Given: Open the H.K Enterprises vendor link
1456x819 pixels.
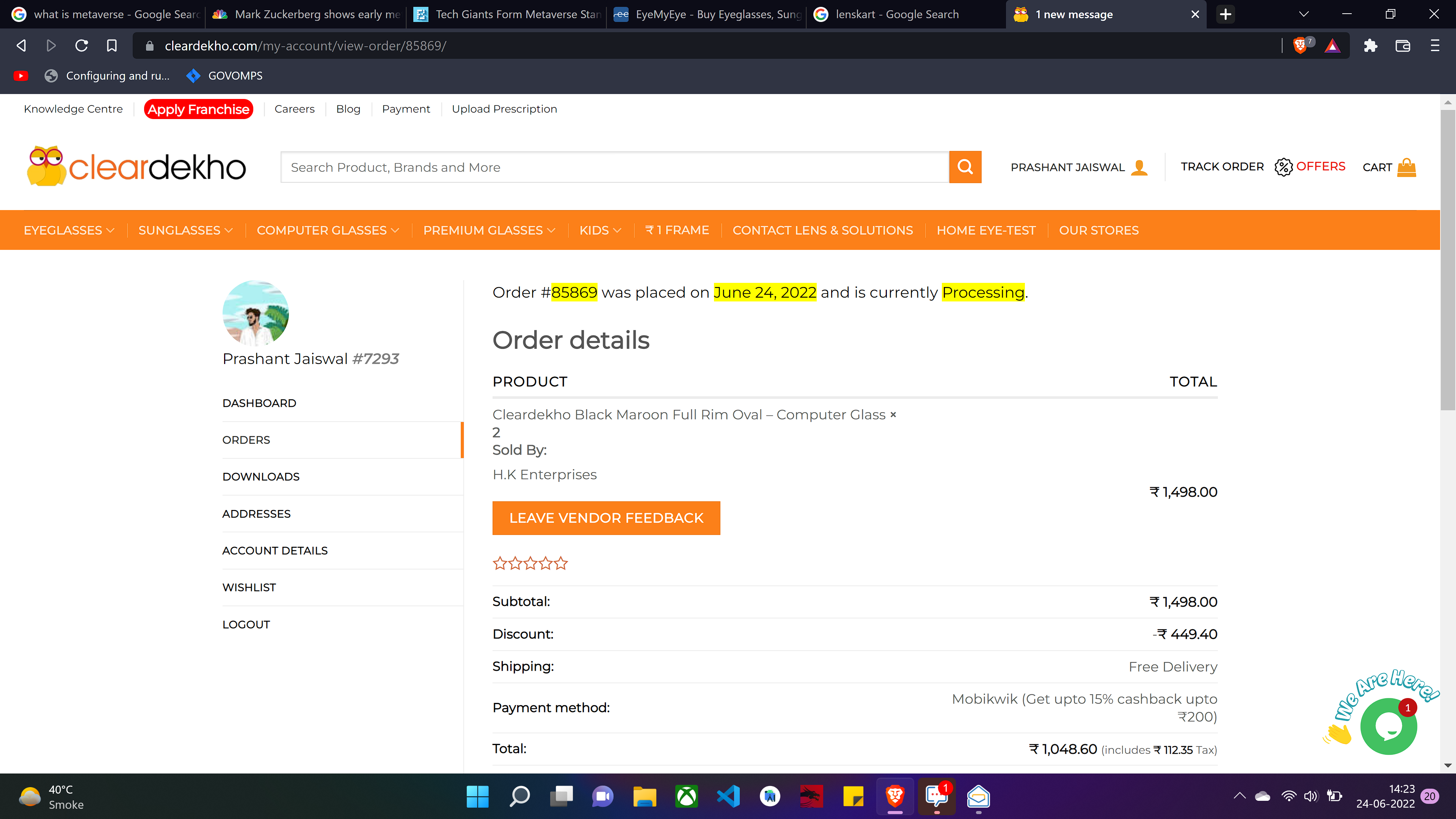Looking at the screenshot, I should pos(544,474).
